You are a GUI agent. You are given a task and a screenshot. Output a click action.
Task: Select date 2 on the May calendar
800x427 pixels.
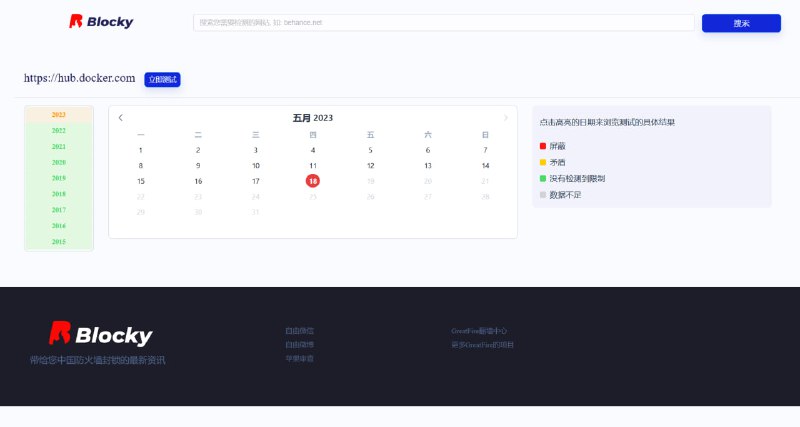click(x=198, y=150)
